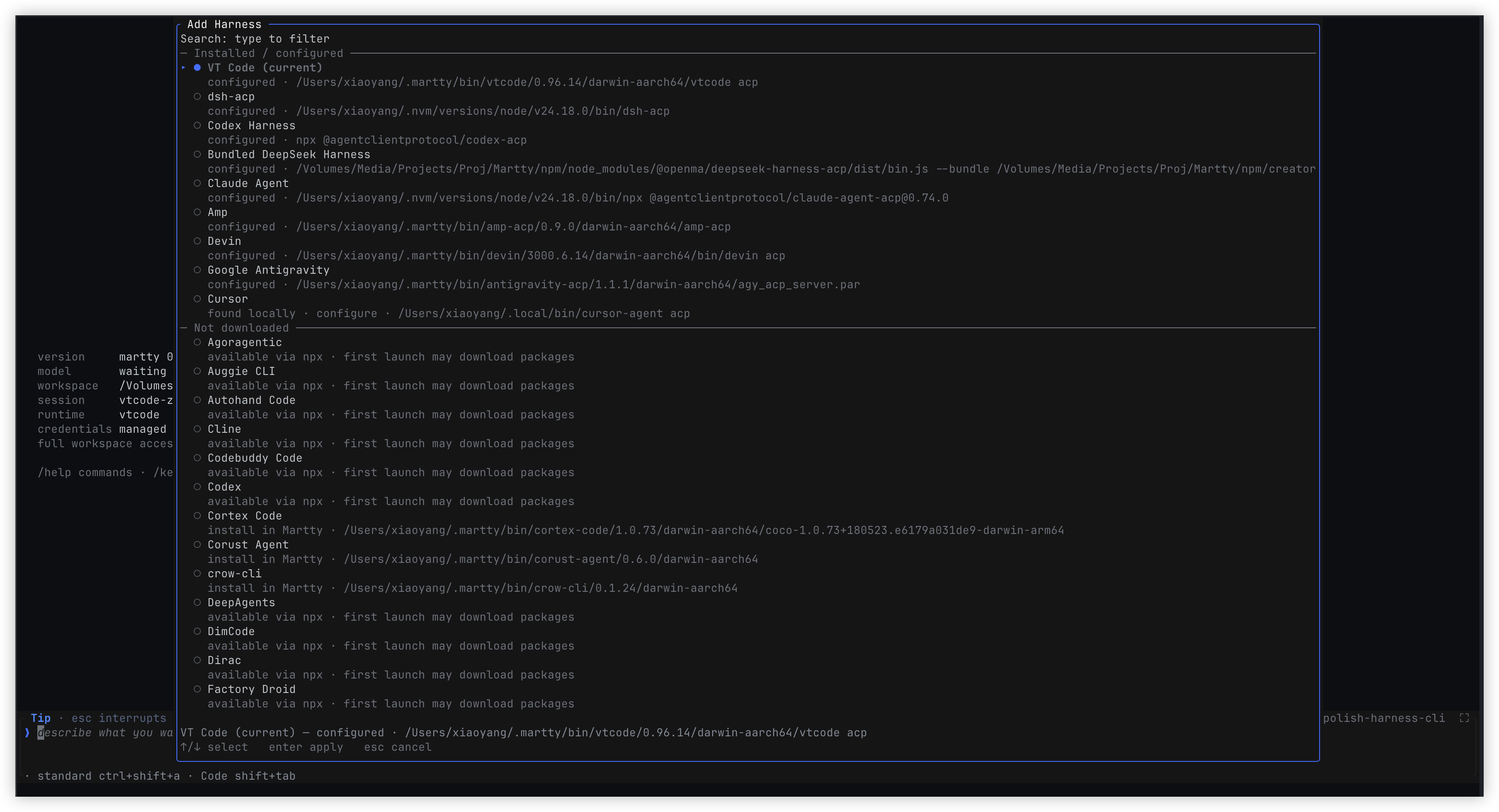Click the Amp configured amp-acp path line
1499x812 pixels.
pos(469,227)
